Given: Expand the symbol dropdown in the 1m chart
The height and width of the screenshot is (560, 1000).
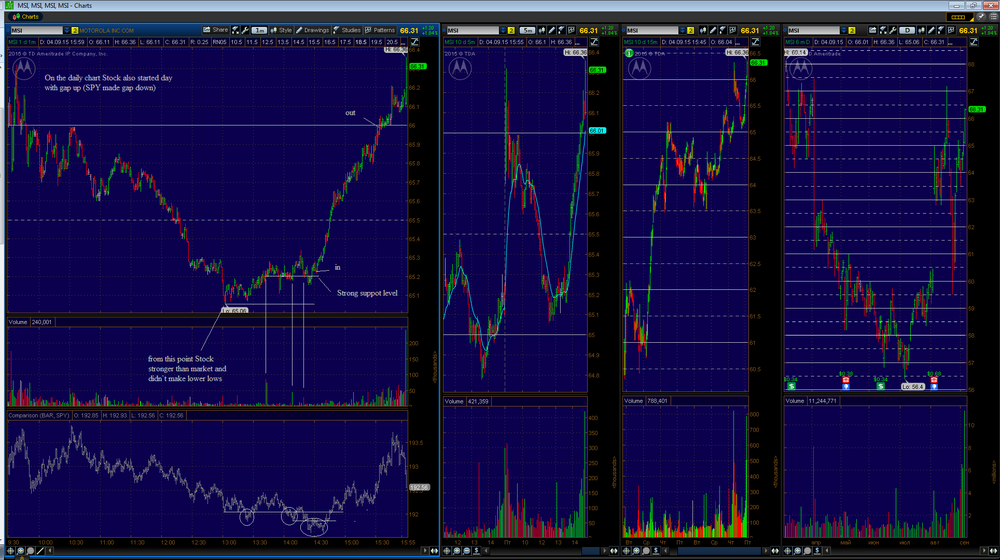Looking at the screenshot, I should [66, 30].
